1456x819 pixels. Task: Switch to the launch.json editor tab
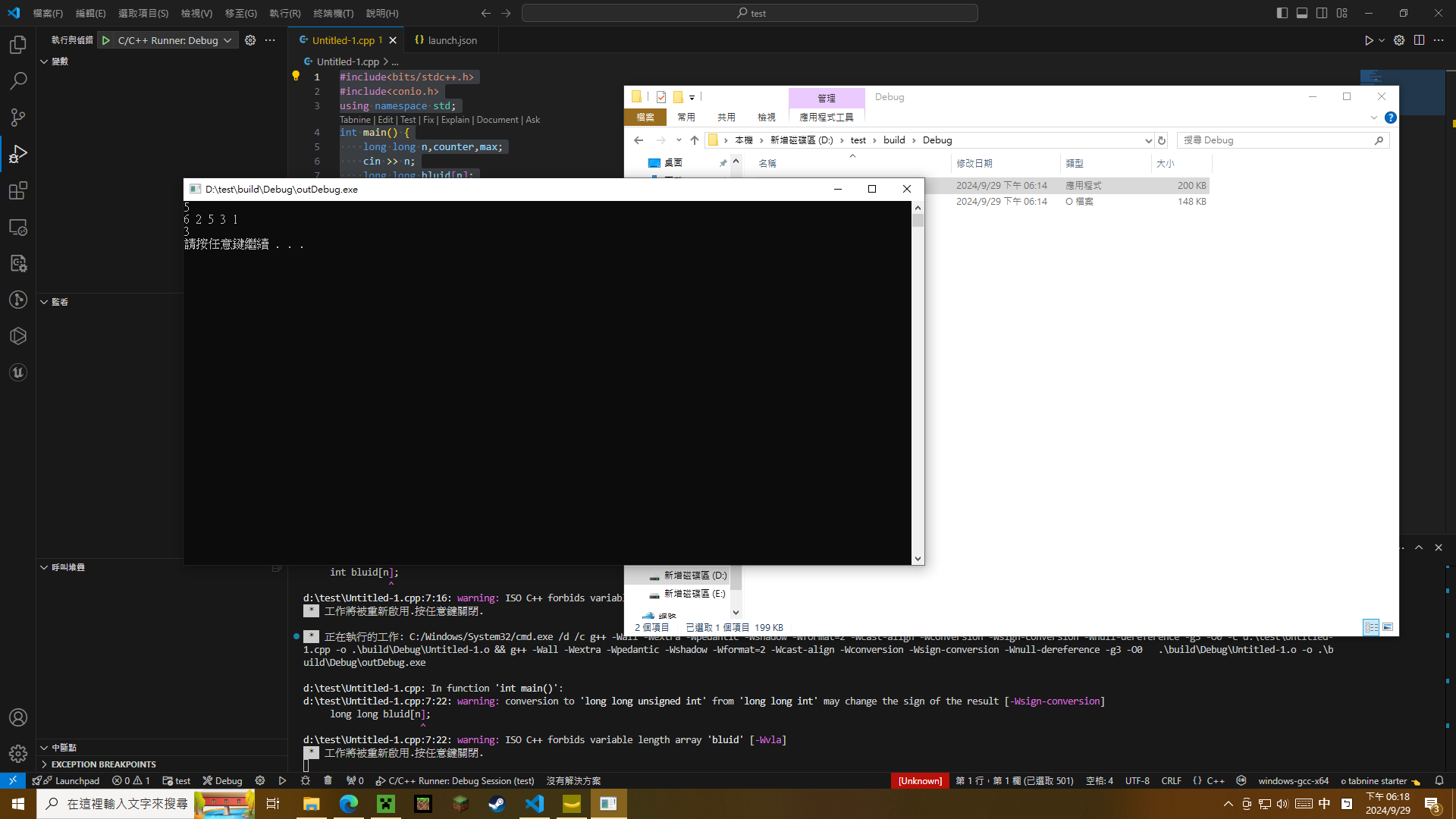[452, 40]
